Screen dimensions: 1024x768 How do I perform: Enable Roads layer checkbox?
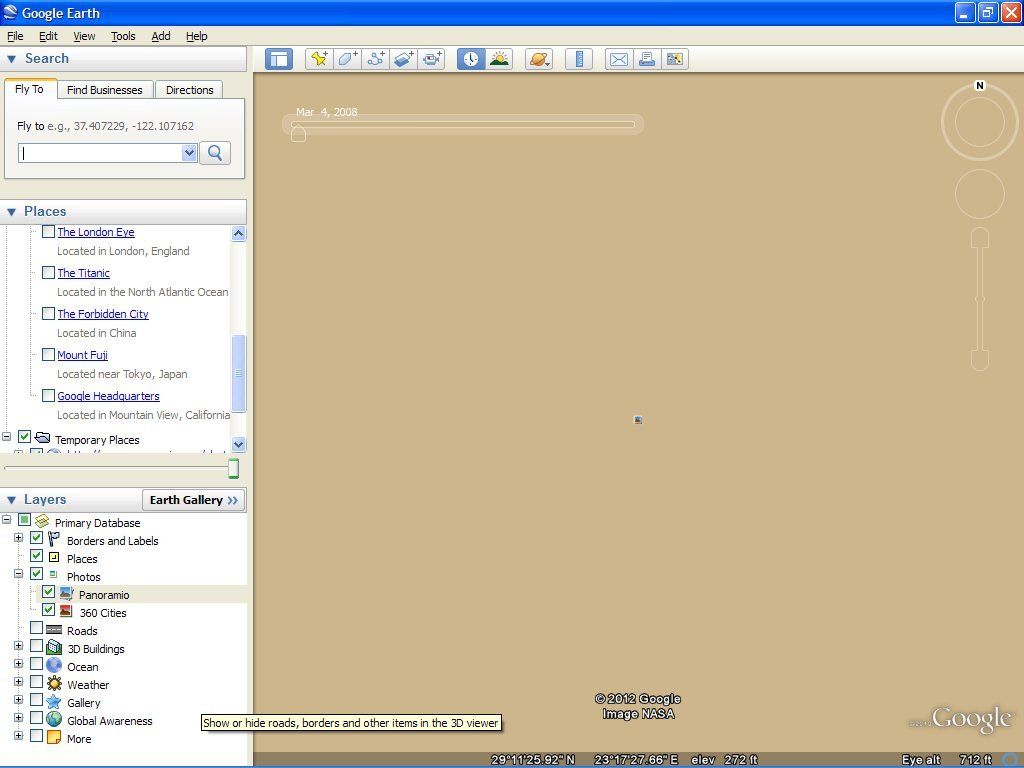(37, 628)
